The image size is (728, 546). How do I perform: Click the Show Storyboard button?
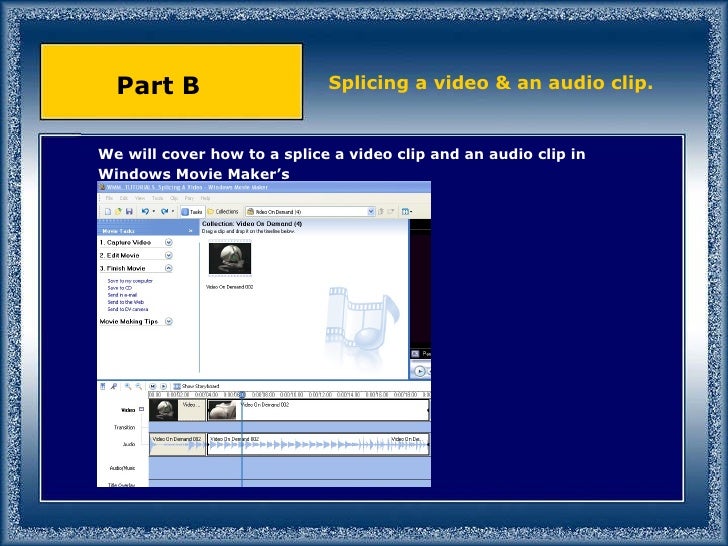coord(196,386)
